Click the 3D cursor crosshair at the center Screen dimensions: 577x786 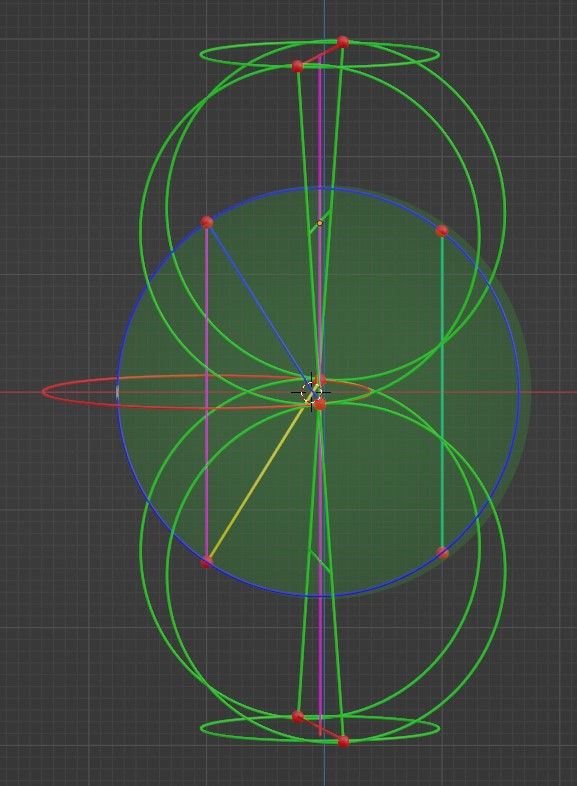[x=311, y=392]
